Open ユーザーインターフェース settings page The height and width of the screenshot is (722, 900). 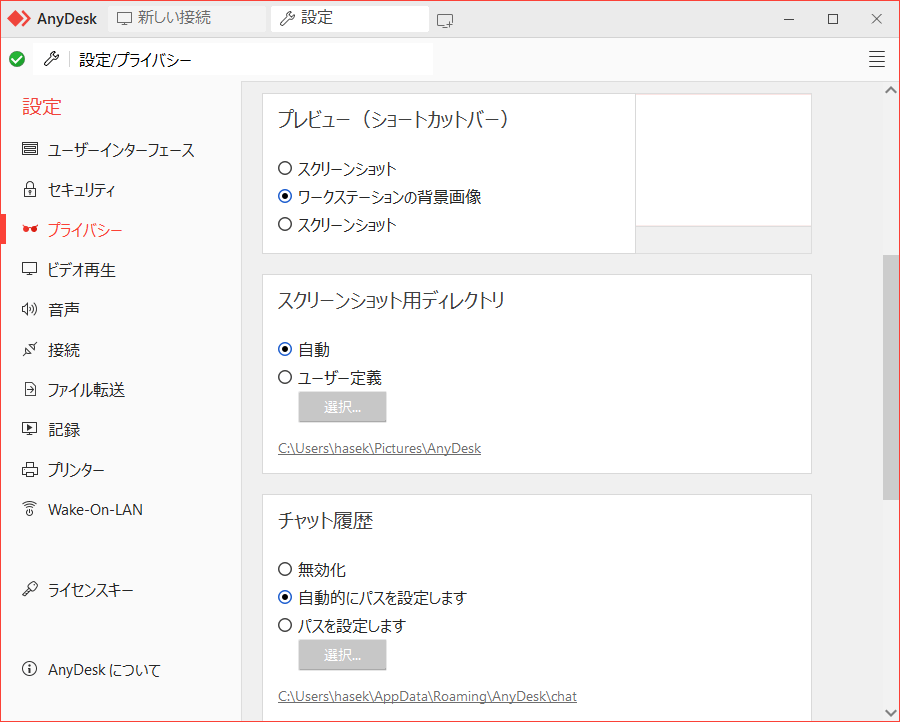pos(121,150)
